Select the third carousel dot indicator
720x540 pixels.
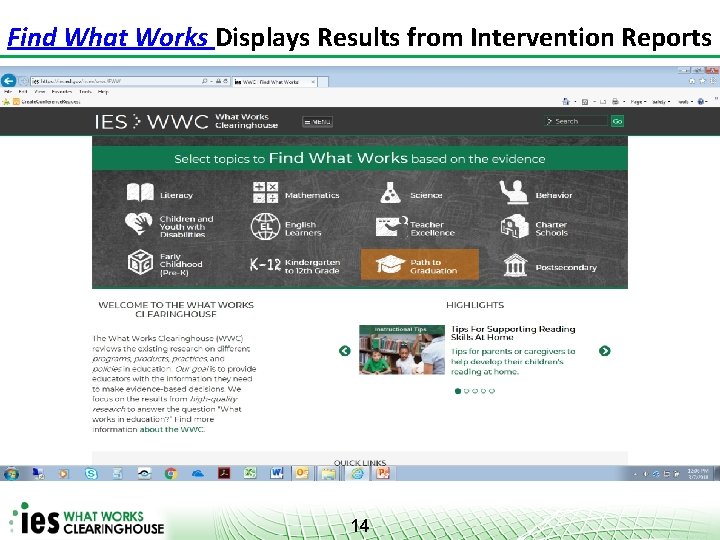(475, 391)
